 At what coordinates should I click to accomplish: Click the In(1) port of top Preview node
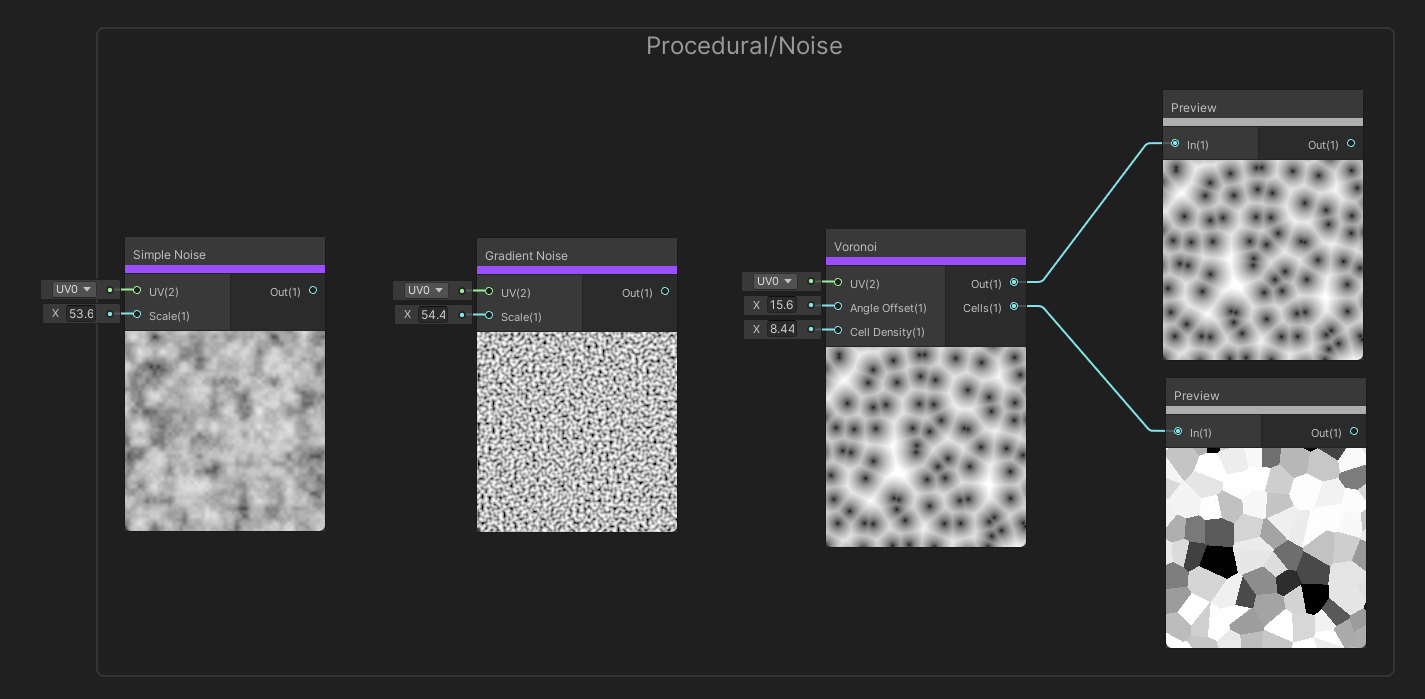pyautogui.click(x=1176, y=143)
